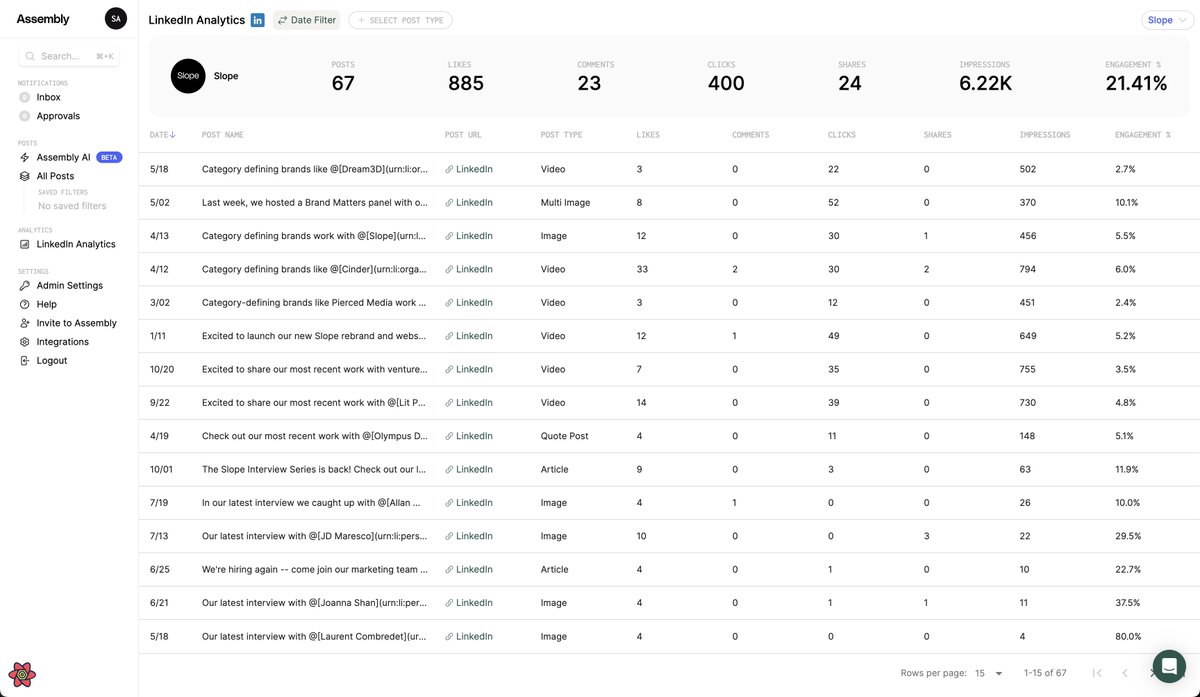Go to previous page pagination arrow

[1125, 673]
